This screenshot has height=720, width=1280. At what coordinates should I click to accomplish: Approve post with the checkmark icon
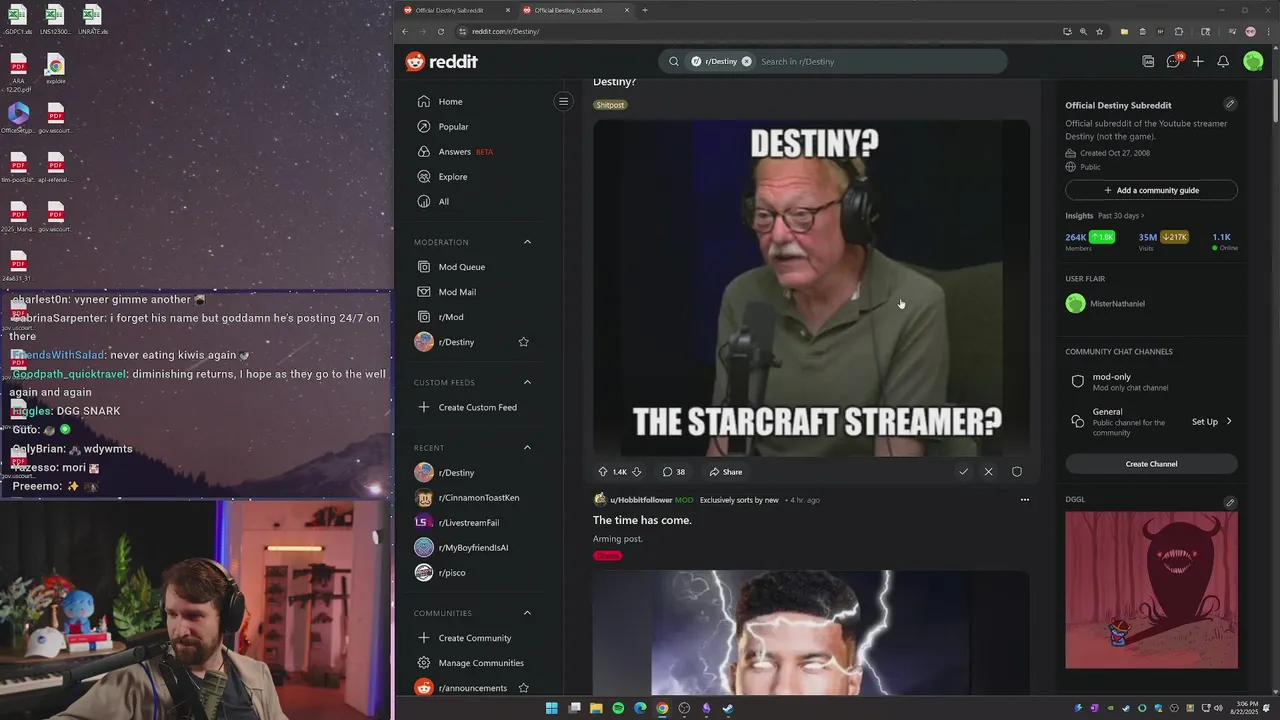(x=963, y=472)
